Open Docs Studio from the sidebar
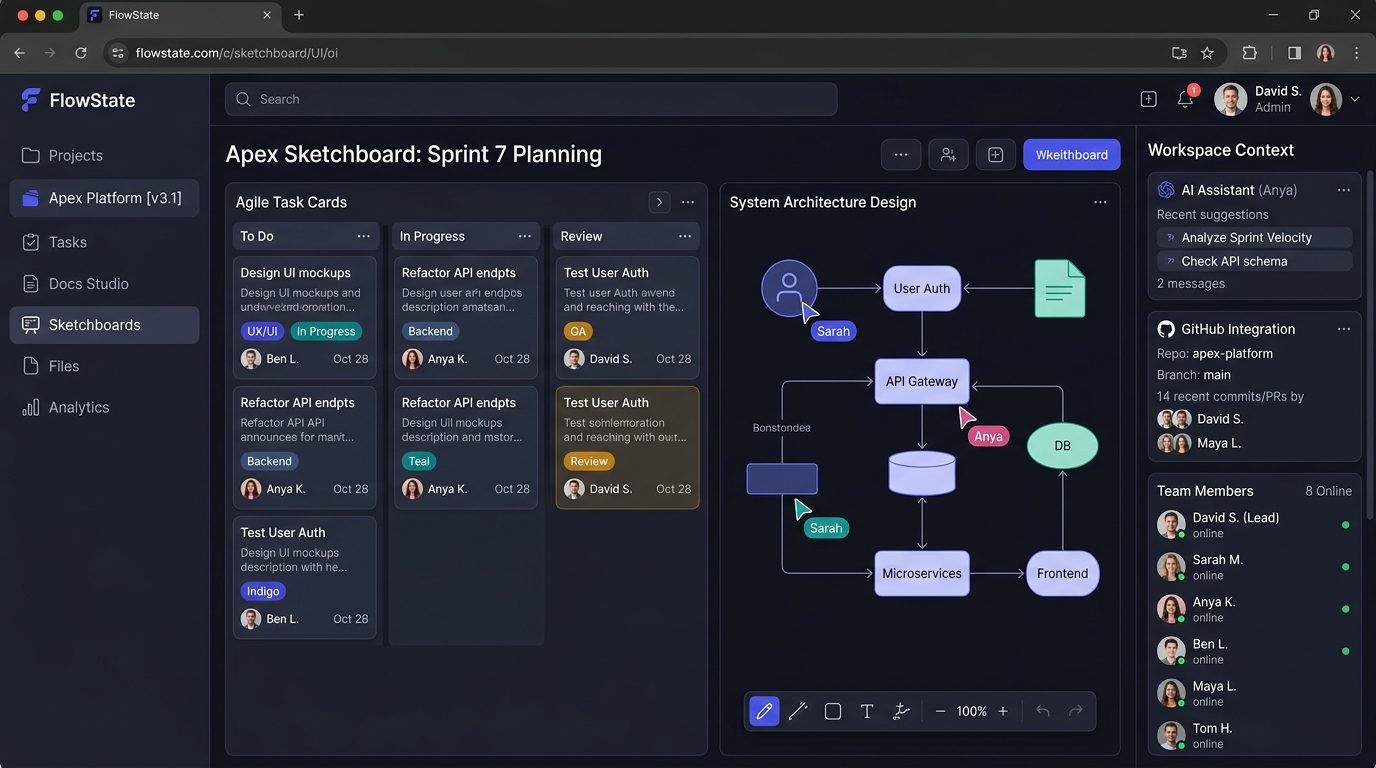1376x768 pixels. click(x=105, y=284)
